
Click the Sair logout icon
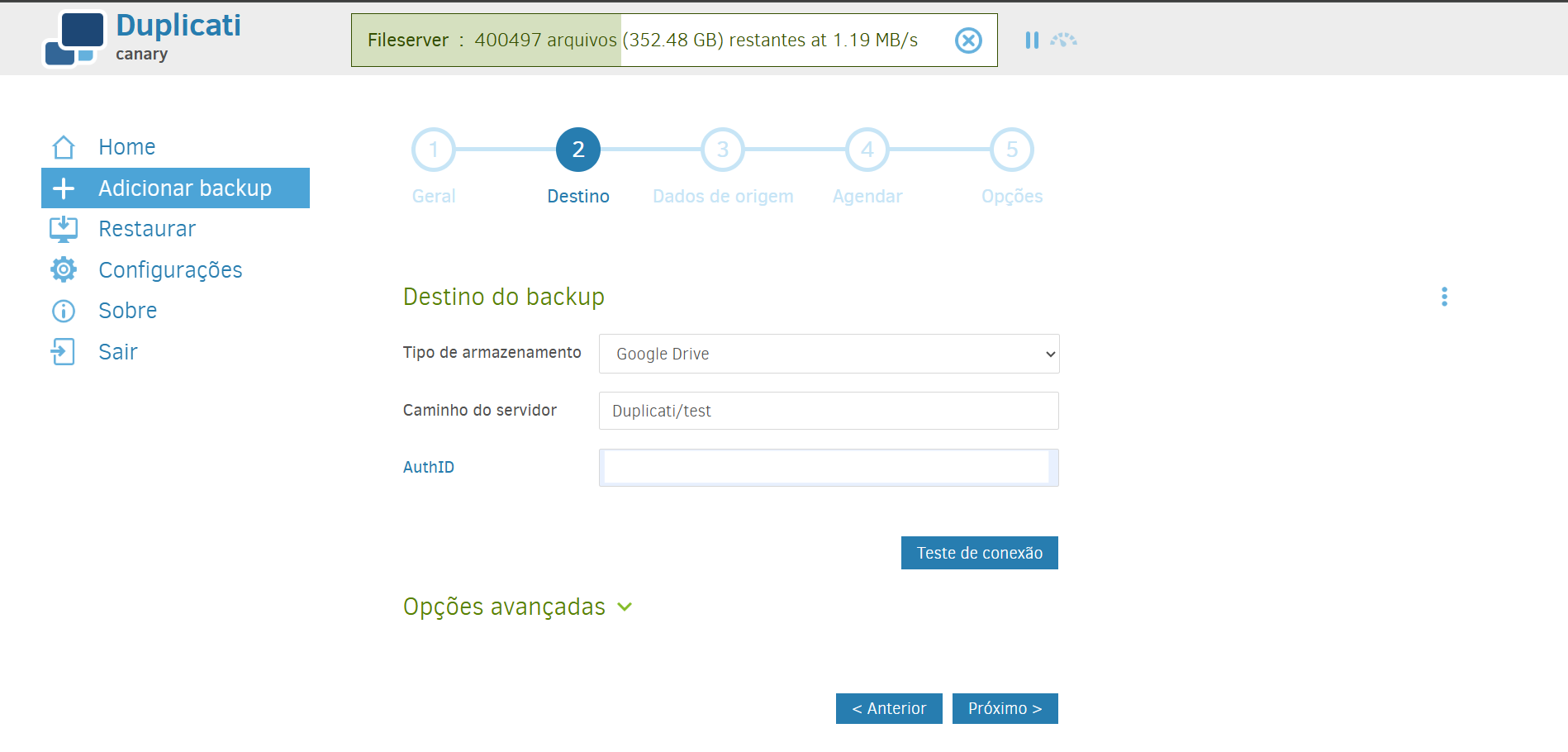pyautogui.click(x=64, y=352)
